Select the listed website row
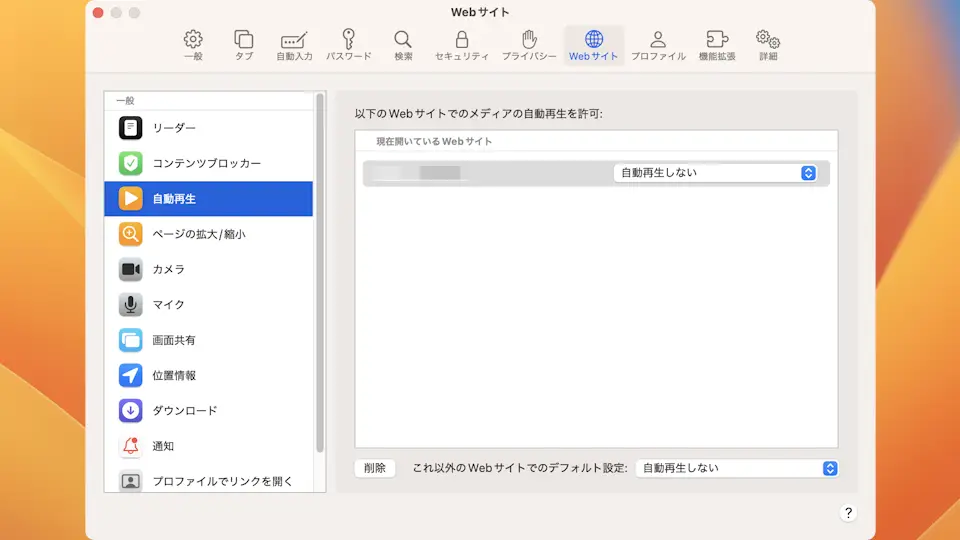 480,173
